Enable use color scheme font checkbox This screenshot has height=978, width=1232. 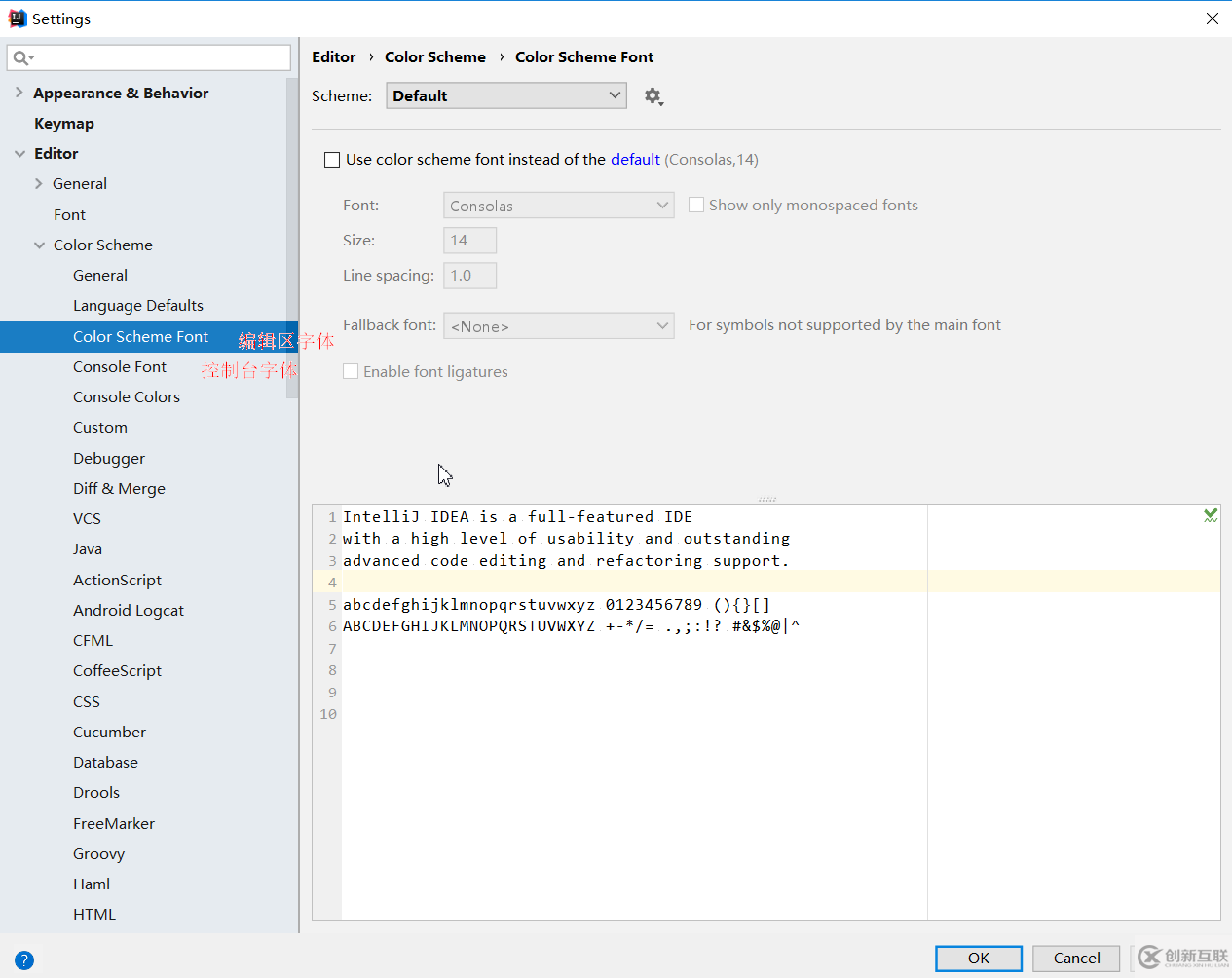pyautogui.click(x=332, y=160)
